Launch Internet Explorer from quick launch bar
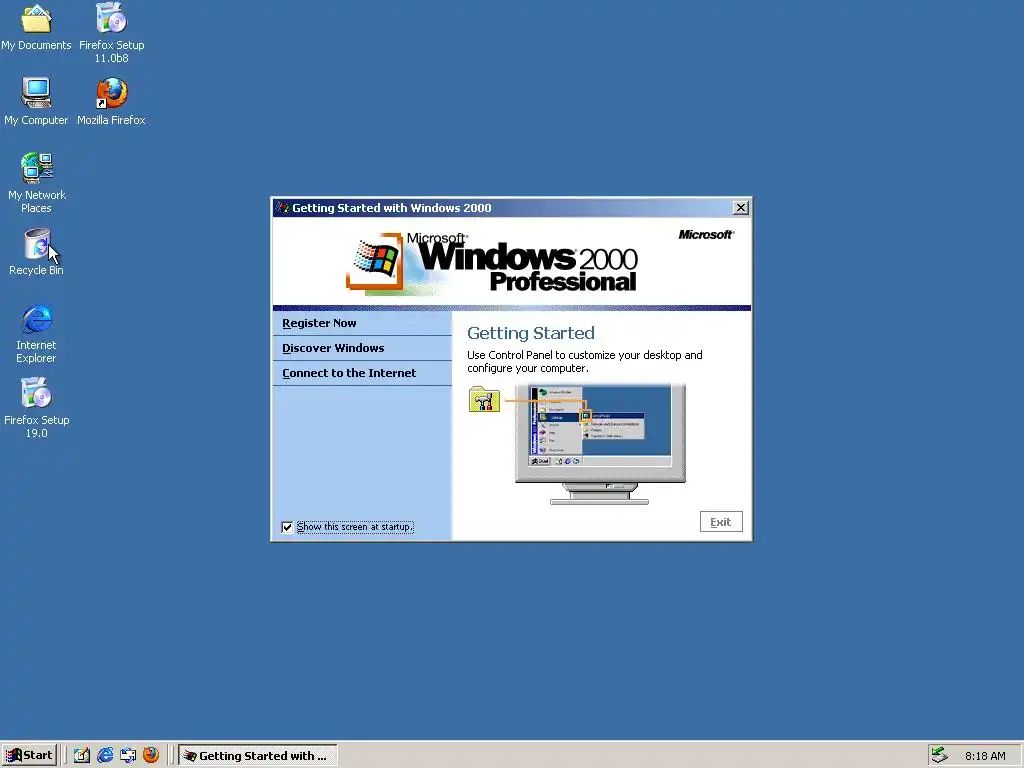 [x=105, y=755]
